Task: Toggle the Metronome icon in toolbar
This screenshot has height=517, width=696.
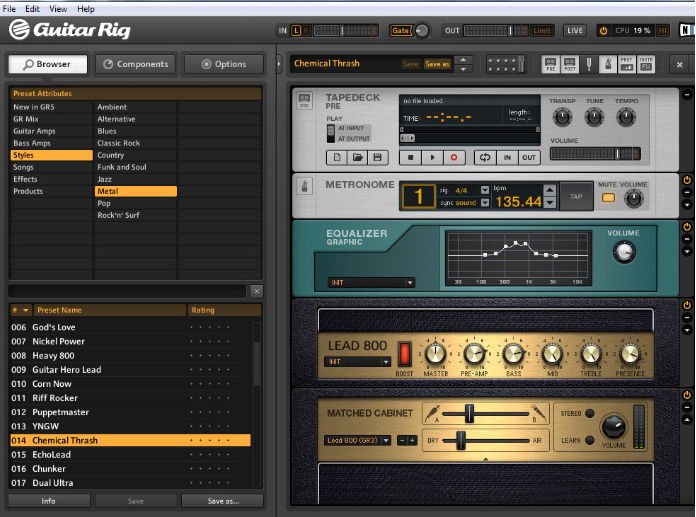Action: pos(608,64)
